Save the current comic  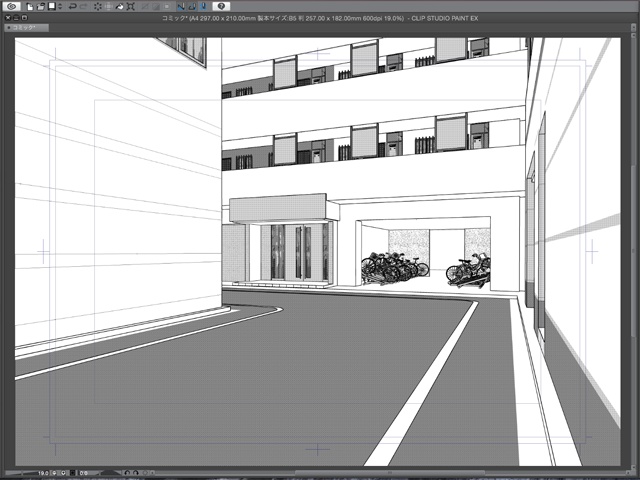51,6
